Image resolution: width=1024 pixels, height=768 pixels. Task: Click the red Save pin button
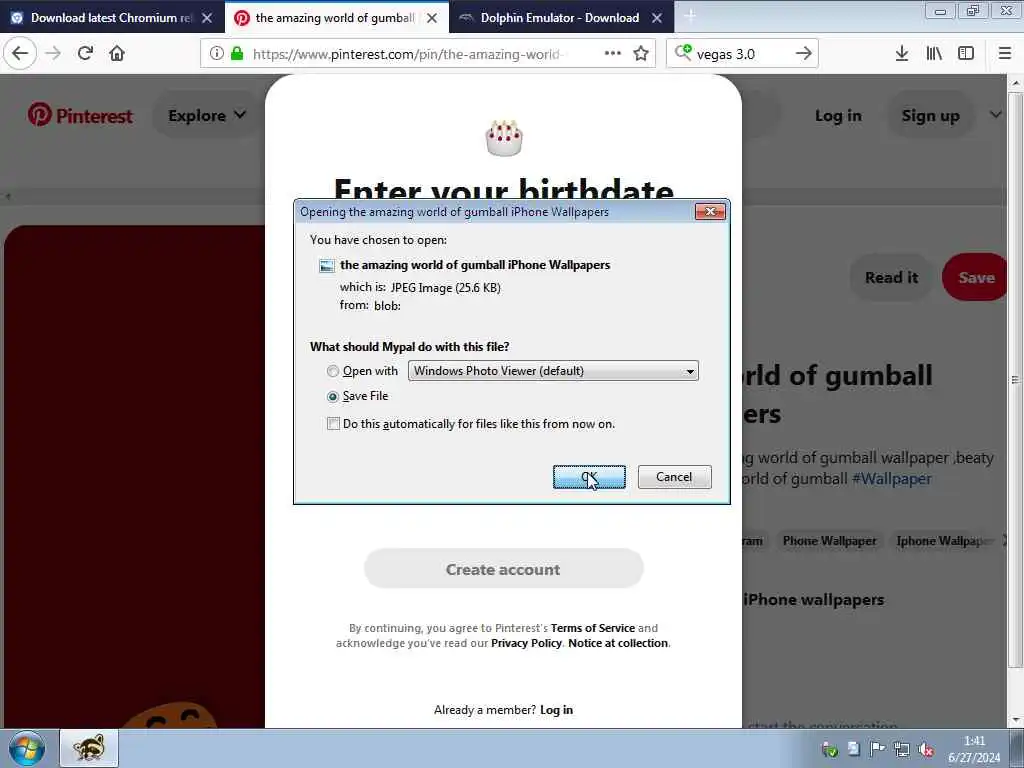(976, 278)
